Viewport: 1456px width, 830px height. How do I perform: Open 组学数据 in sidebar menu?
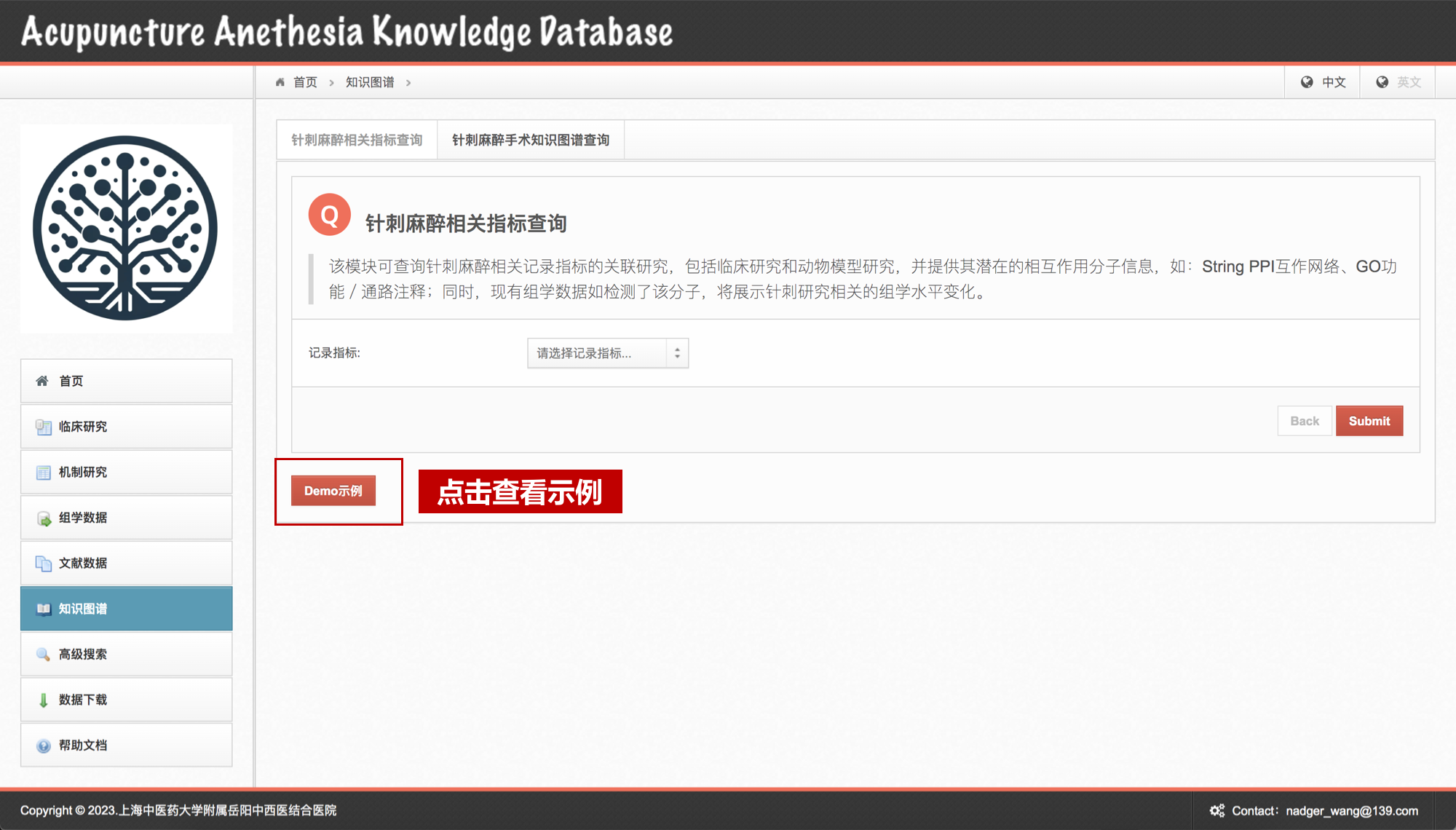point(83,518)
